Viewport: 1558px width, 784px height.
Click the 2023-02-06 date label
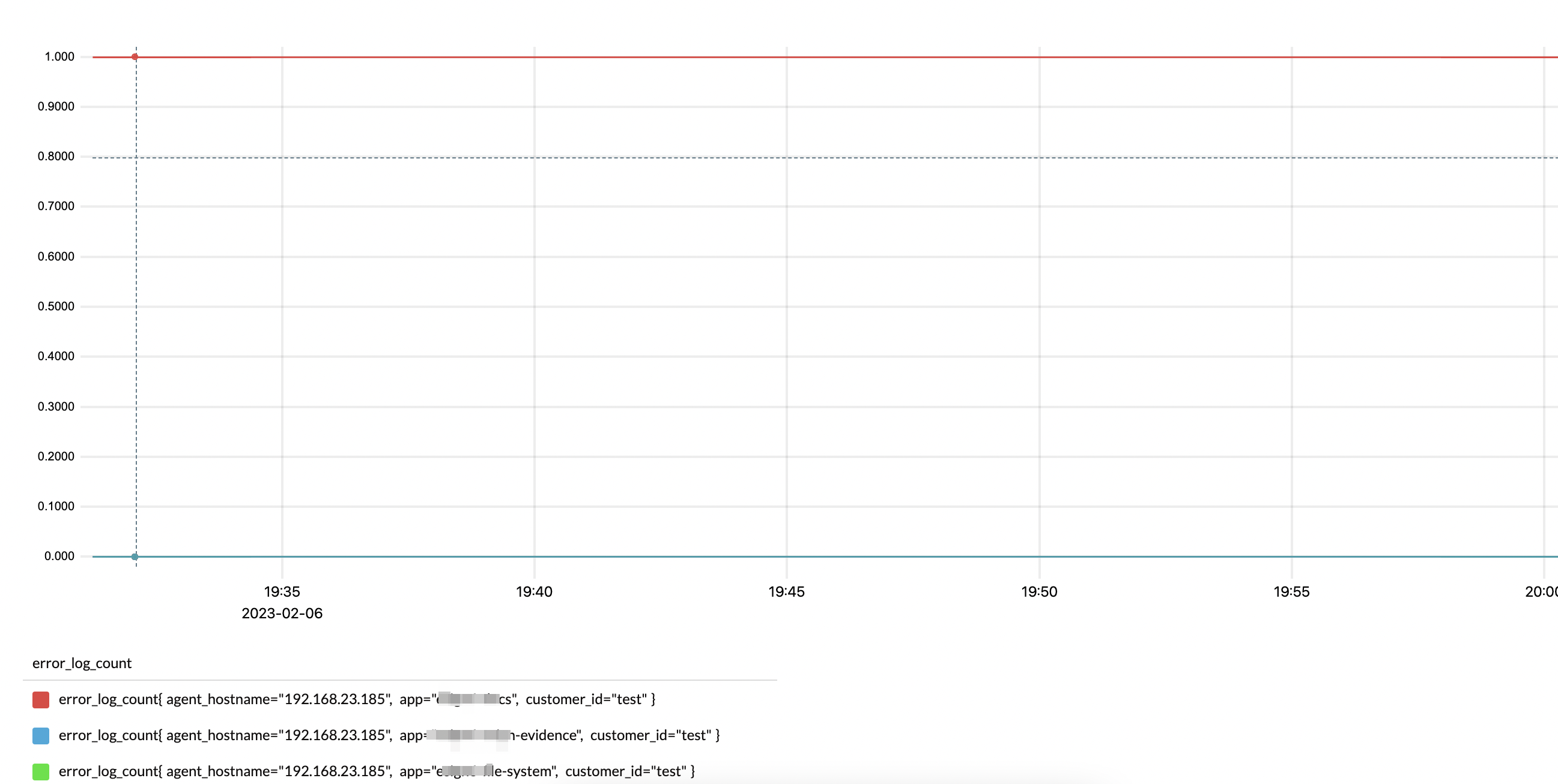click(282, 614)
